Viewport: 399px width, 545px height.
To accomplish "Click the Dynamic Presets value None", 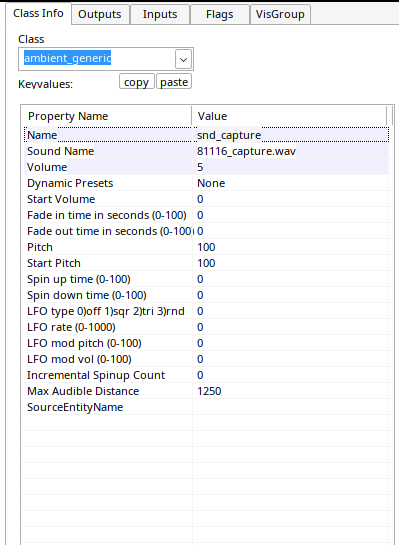I will (x=291, y=183).
